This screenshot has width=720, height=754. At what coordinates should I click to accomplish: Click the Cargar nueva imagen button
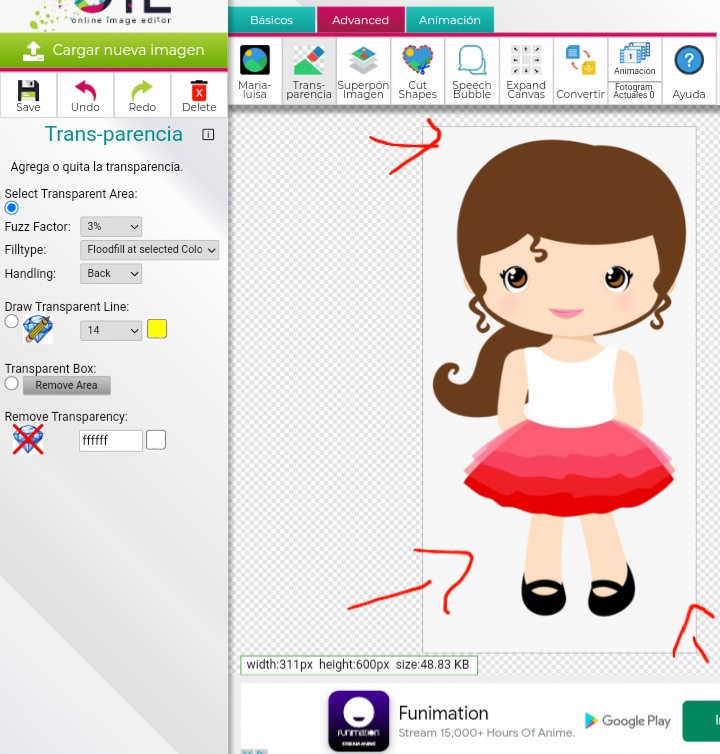point(114,50)
